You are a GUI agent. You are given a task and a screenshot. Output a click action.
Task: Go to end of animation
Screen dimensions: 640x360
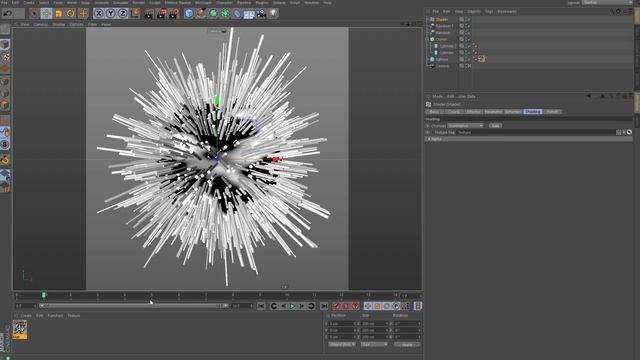coord(324,306)
